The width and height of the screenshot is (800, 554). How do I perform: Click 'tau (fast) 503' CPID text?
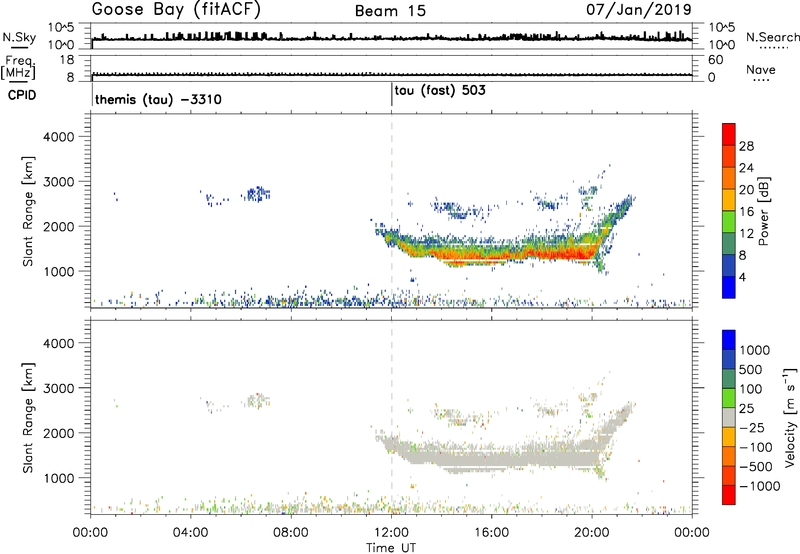point(440,91)
